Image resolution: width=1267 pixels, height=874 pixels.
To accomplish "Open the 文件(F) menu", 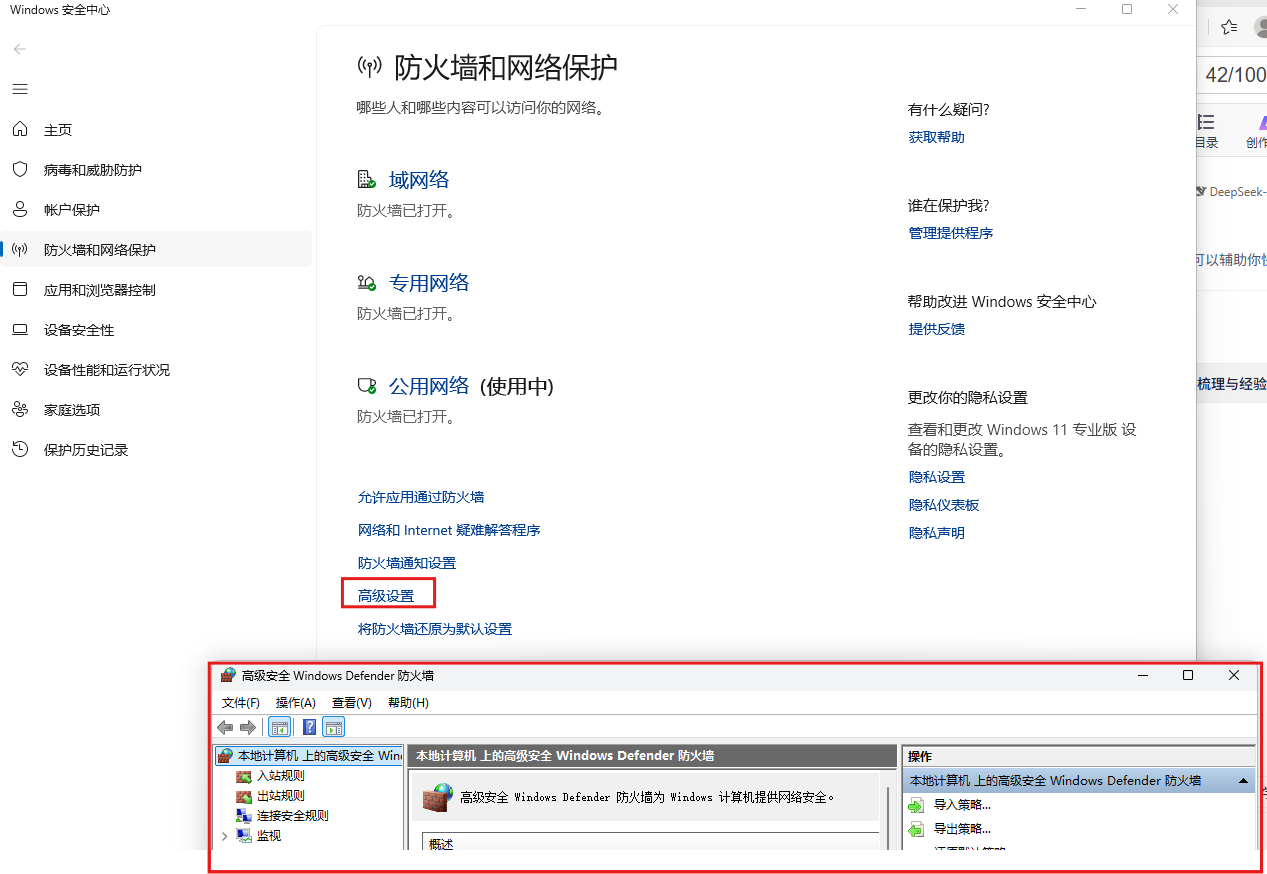I will tap(240, 703).
